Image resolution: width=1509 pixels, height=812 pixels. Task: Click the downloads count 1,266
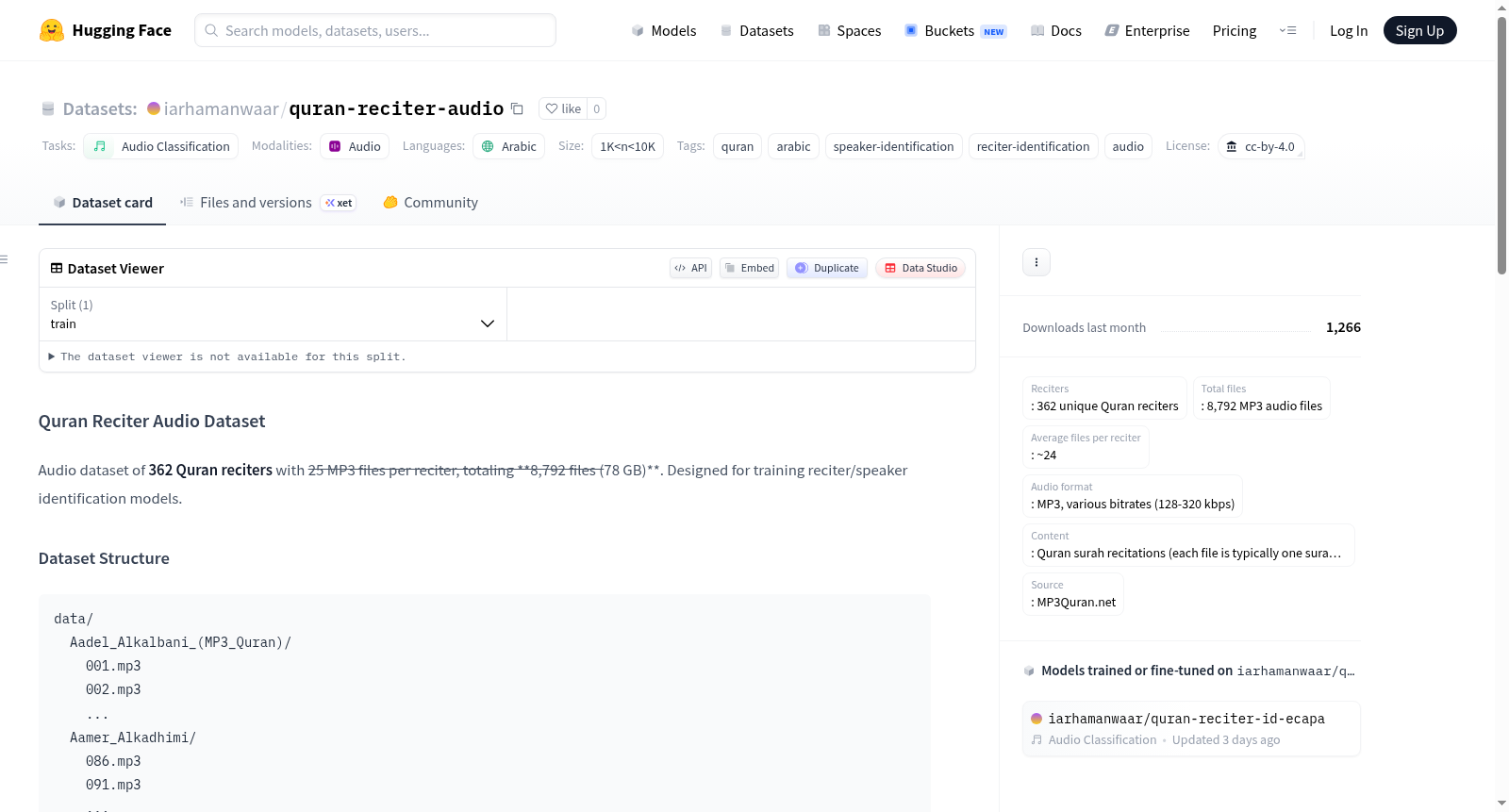1343,327
